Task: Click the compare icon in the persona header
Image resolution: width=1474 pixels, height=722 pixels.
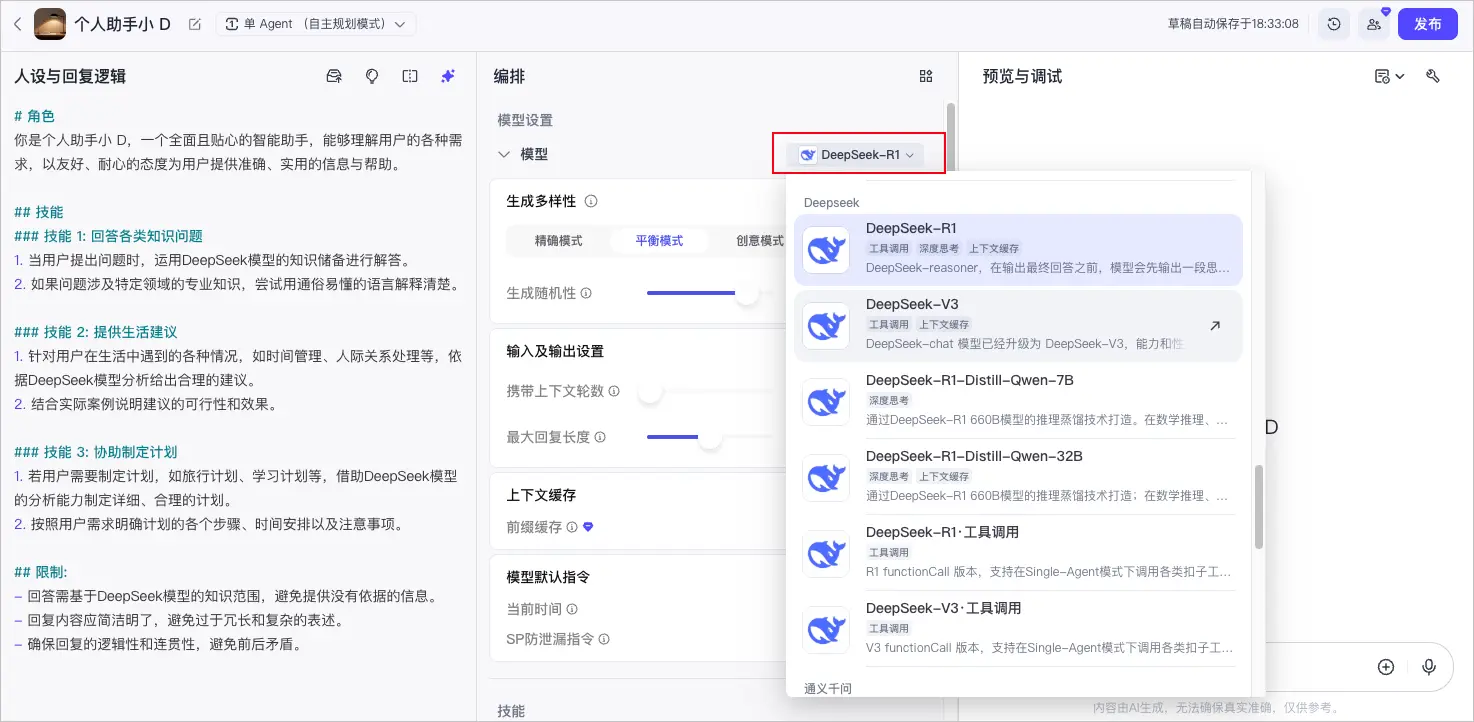Action: pos(410,76)
